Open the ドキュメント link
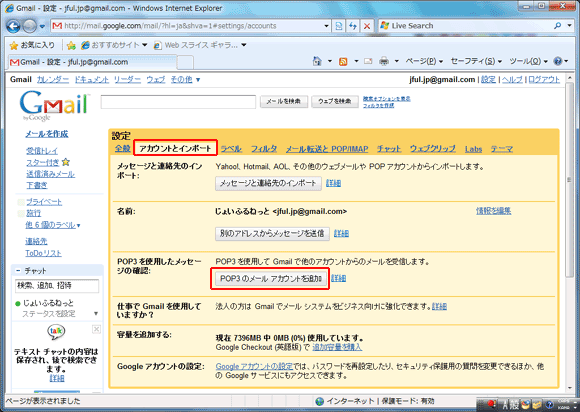The height and width of the screenshot is (412, 580). coord(92,79)
